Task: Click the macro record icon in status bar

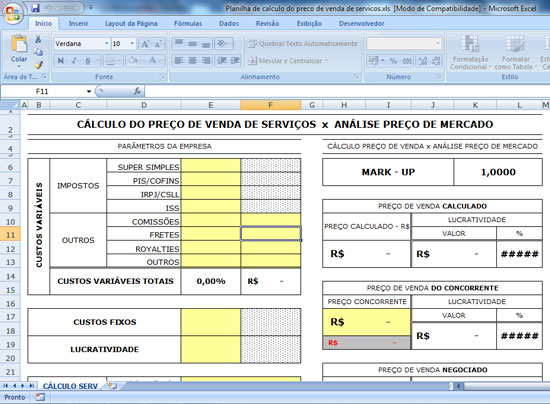Action: pyautogui.click(x=40, y=397)
